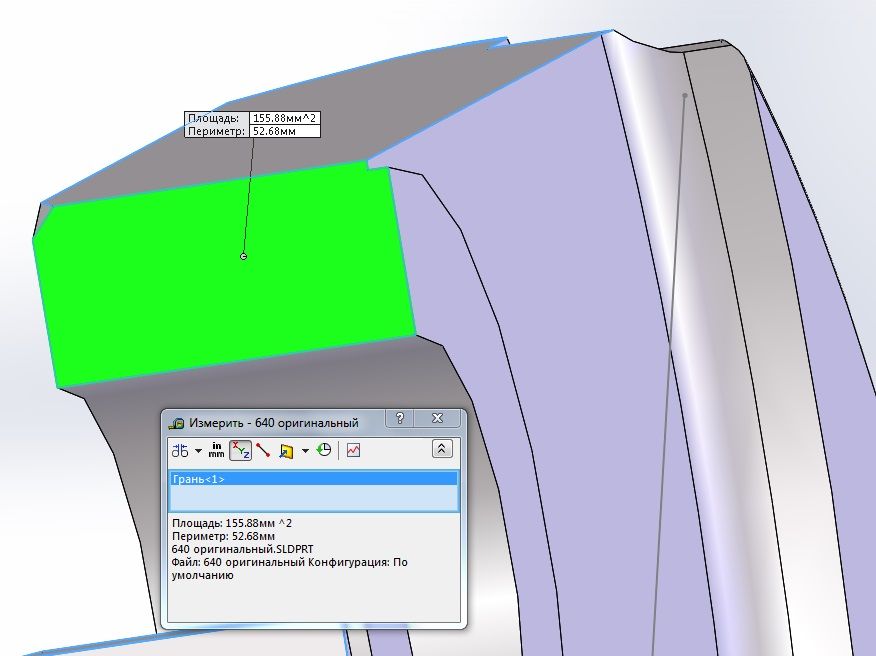Click the measure tool icon in title bar

point(177,422)
